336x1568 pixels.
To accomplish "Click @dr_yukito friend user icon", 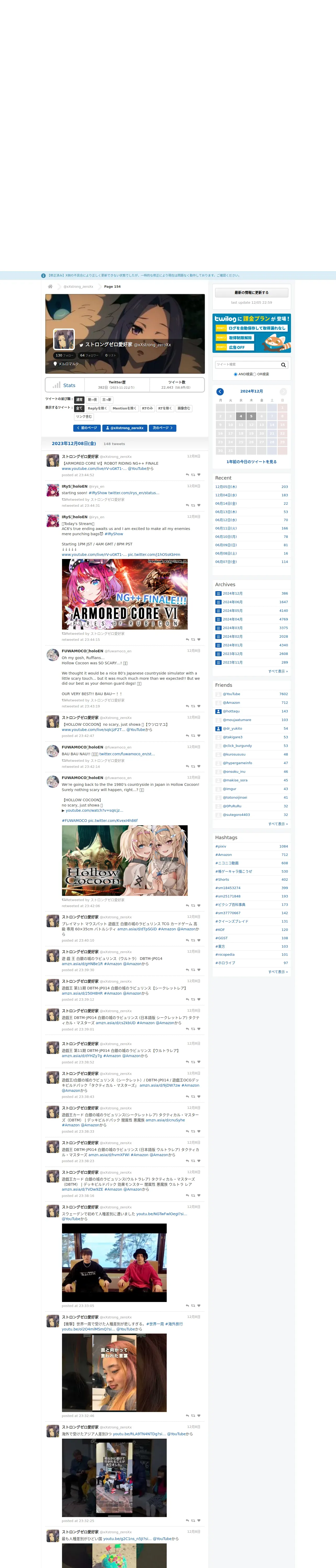I will 218,729.
